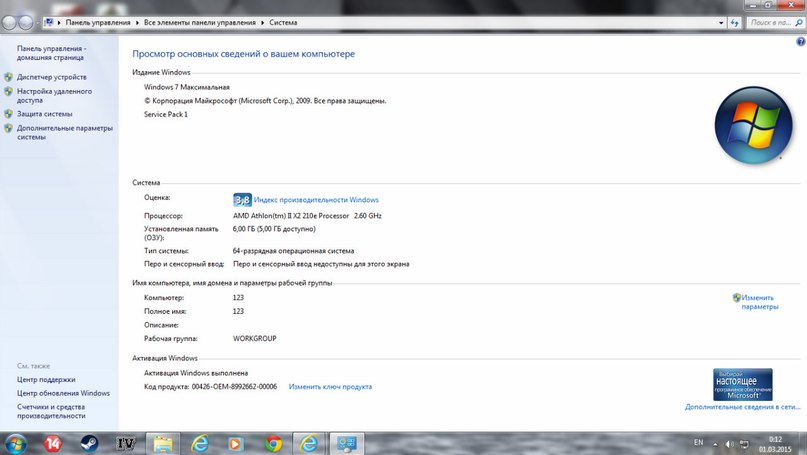This screenshot has height=455, width=807.
Task: Select the Система breadcrumb item
Action: (283, 23)
